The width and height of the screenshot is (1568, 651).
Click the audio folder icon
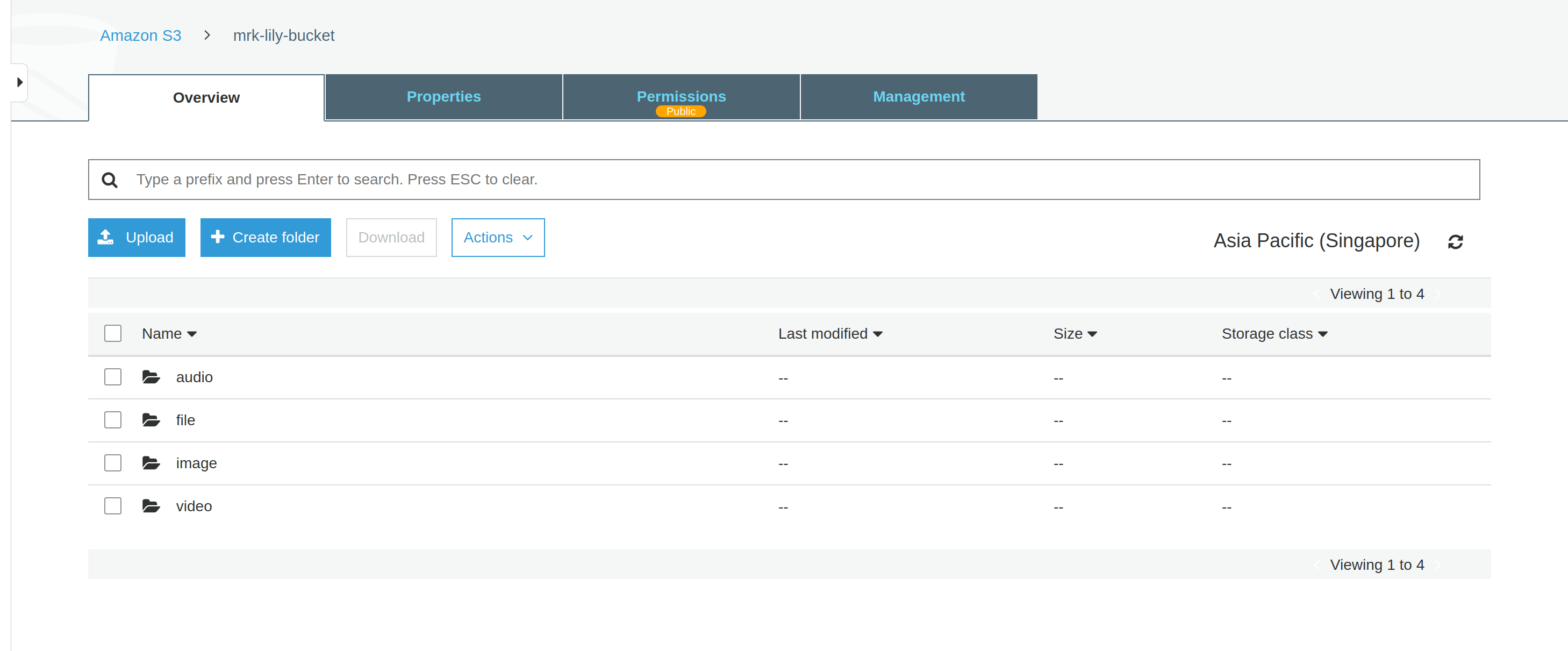tap(151, 377)
